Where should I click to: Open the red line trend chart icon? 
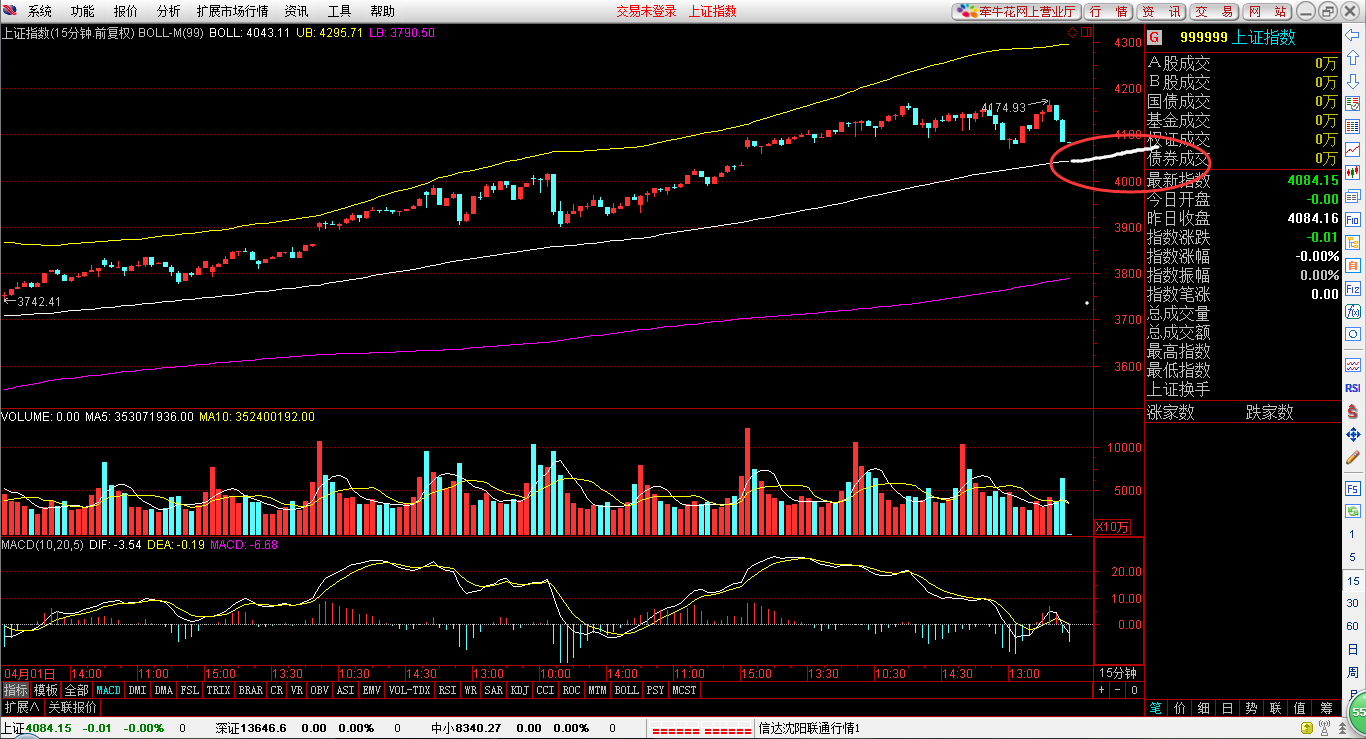coord(1353,149)
